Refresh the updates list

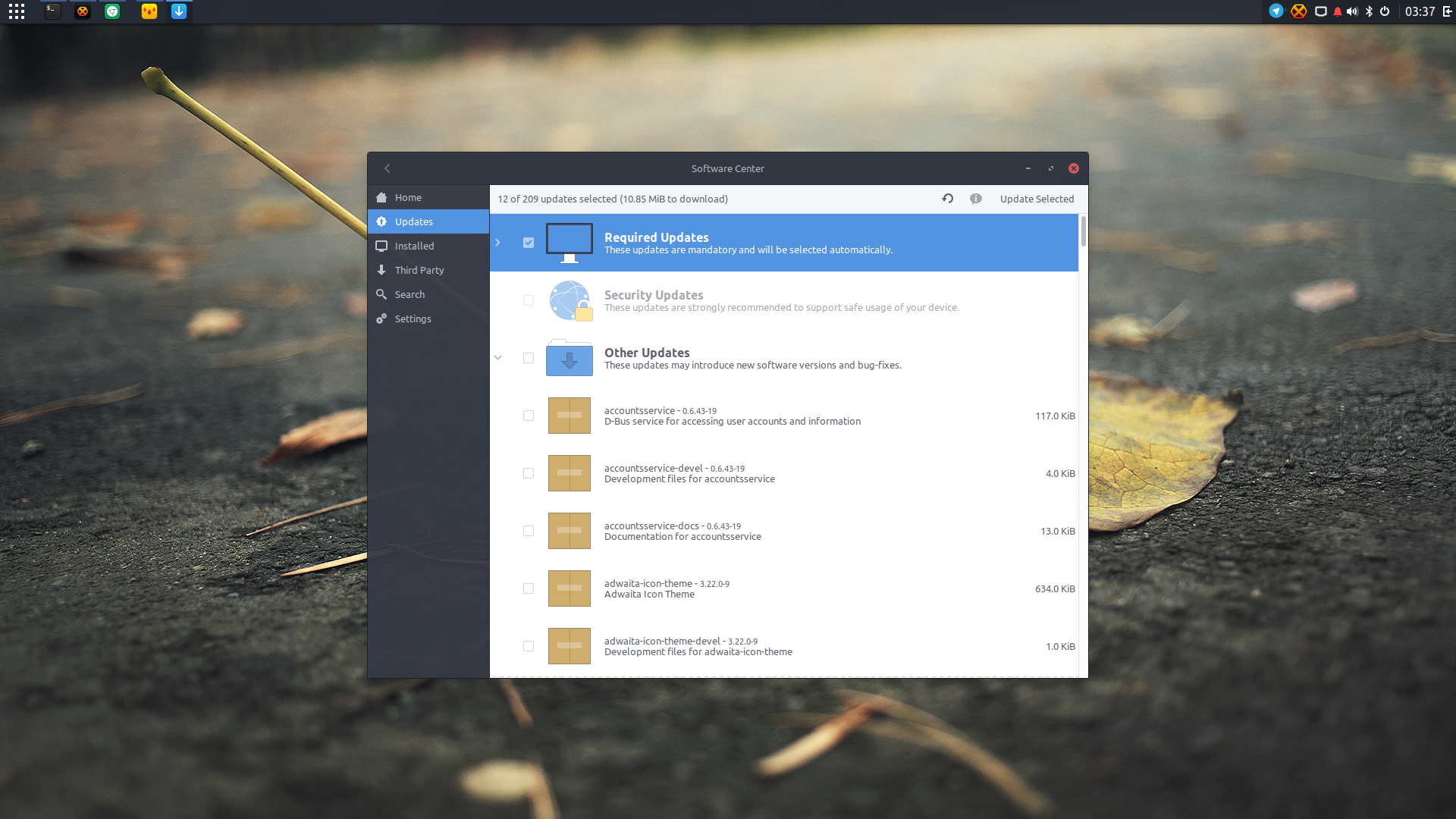[x=948, y=199]
